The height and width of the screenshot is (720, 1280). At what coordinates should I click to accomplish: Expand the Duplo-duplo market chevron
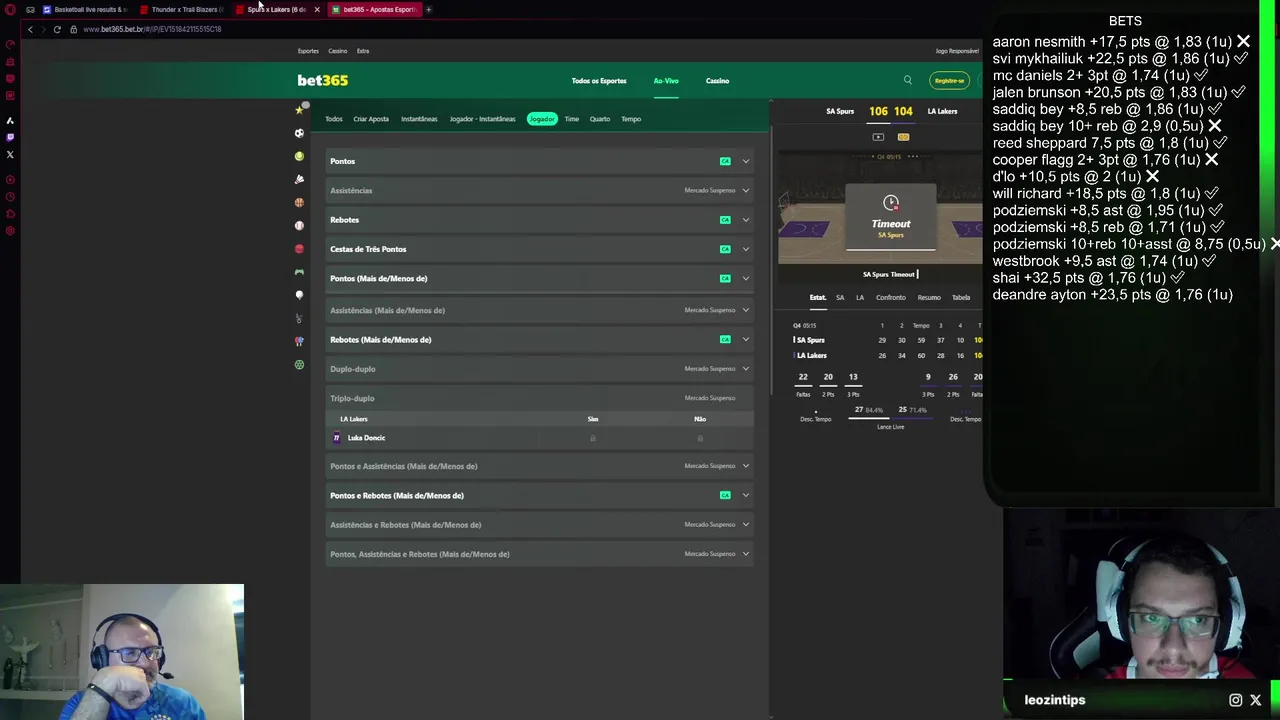coord(745,369)
